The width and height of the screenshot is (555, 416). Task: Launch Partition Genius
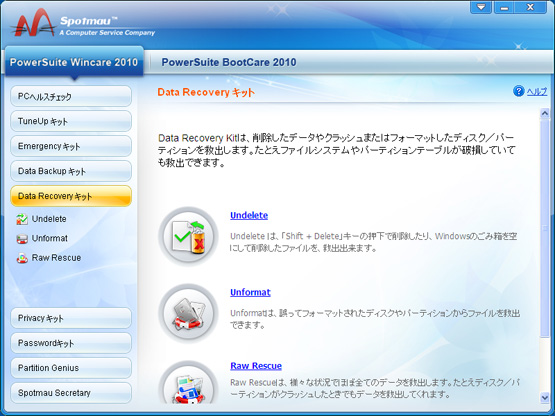click(x=71, y=368)
